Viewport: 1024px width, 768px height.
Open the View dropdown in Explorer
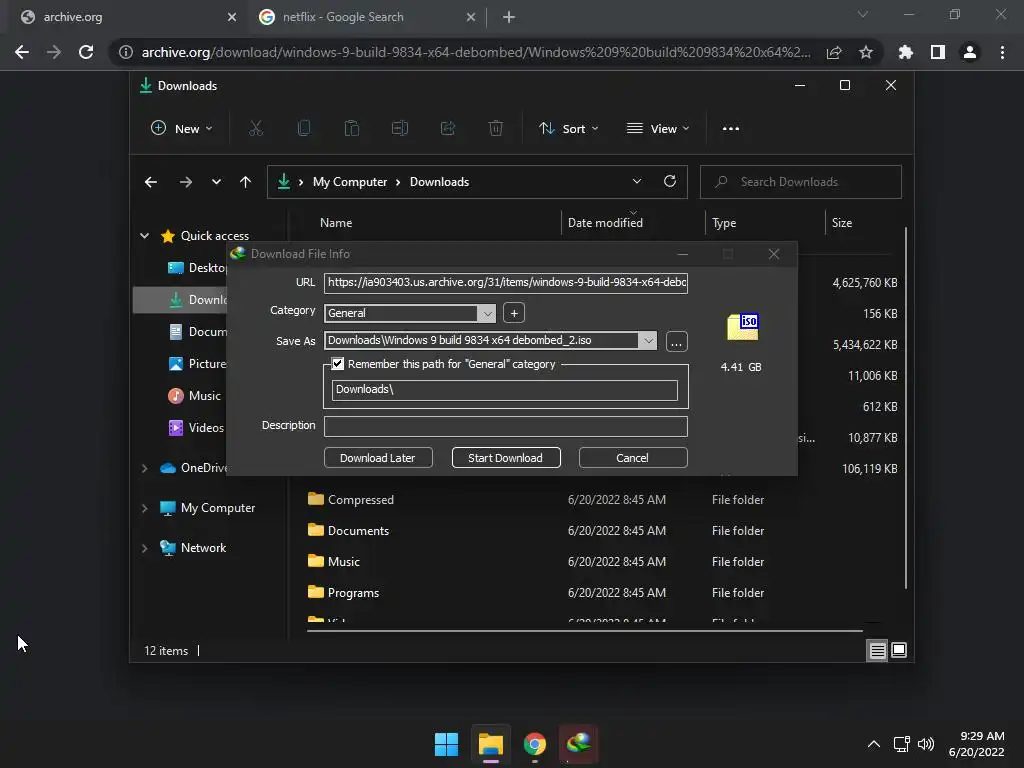point(658,129)
